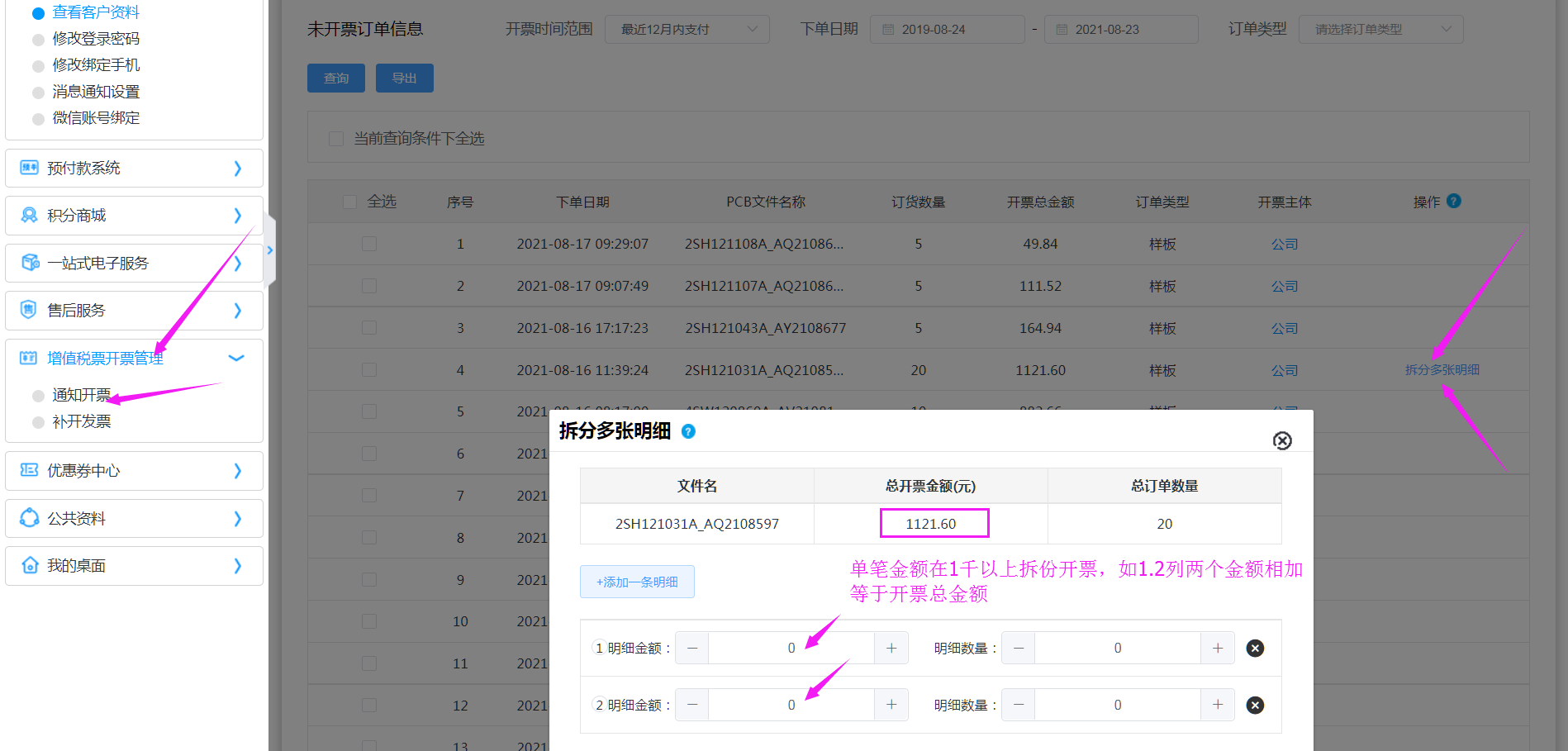Click the help icon next to 操作 header
The height and width of the screenshot is (751, 1568).
(1454, 201)
